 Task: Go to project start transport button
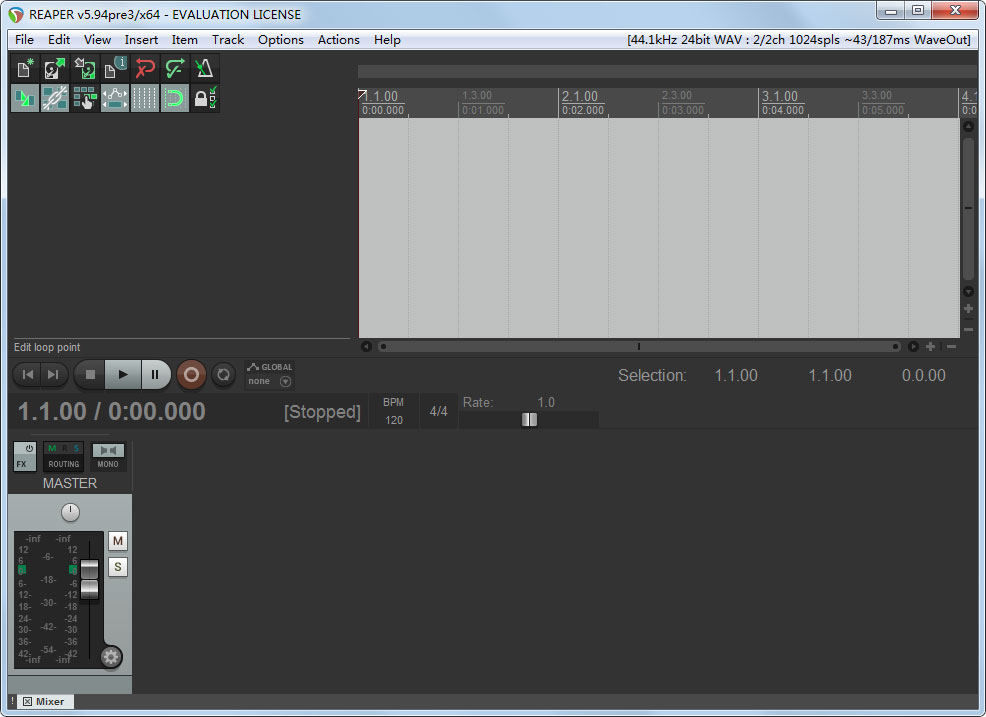pos(28,375)
